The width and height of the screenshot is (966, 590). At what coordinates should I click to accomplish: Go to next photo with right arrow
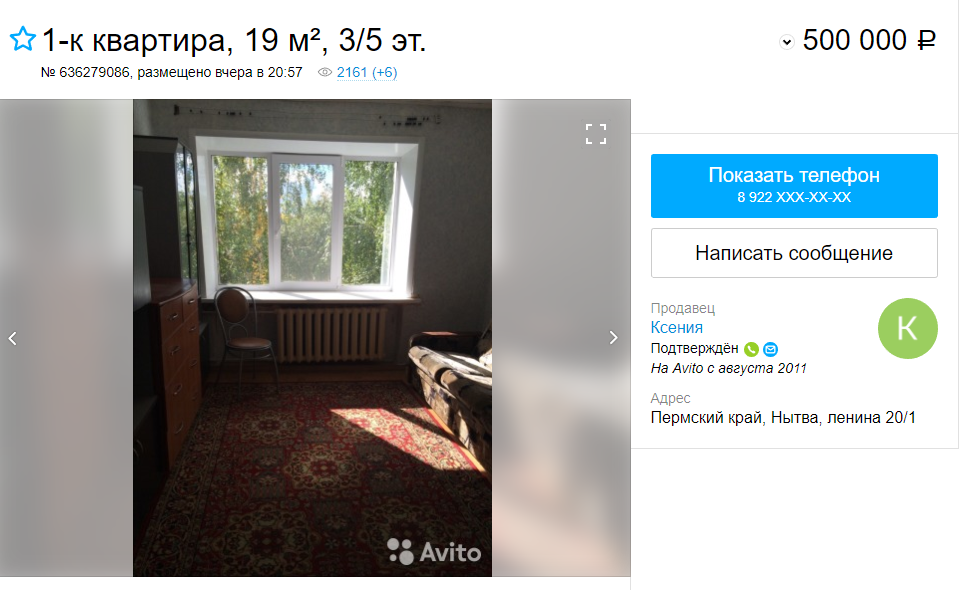[613, 337]
